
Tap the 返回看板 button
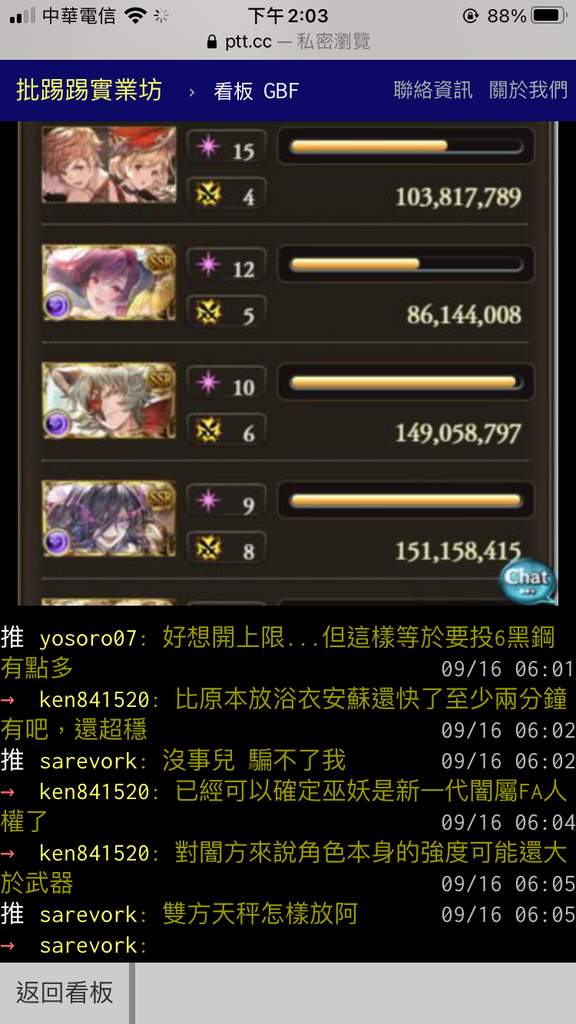click(65, 993)
